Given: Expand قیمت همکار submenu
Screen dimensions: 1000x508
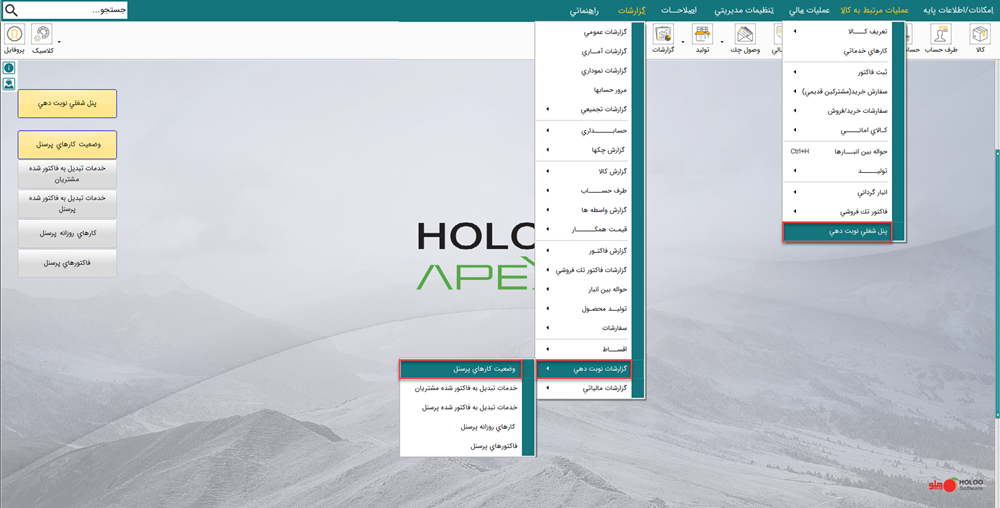Looking at the screenshot, I should pyautogui.click(x=583, y=229).
